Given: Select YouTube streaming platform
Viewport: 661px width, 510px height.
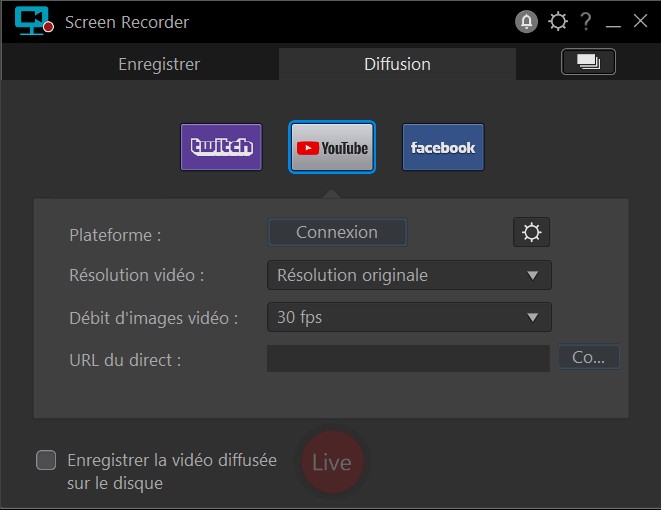Looking at the screenshot, I should pos(332,147).
